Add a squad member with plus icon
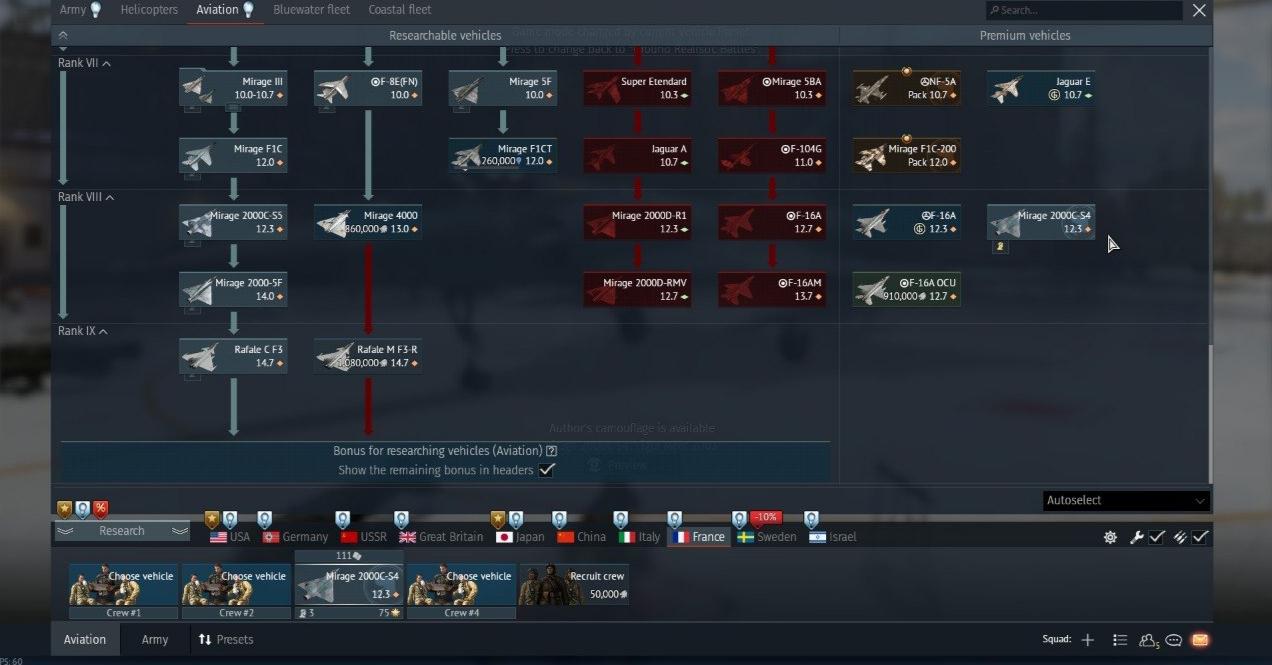The height and width of the screenshot is (665, 1272). coord(1088,640)
